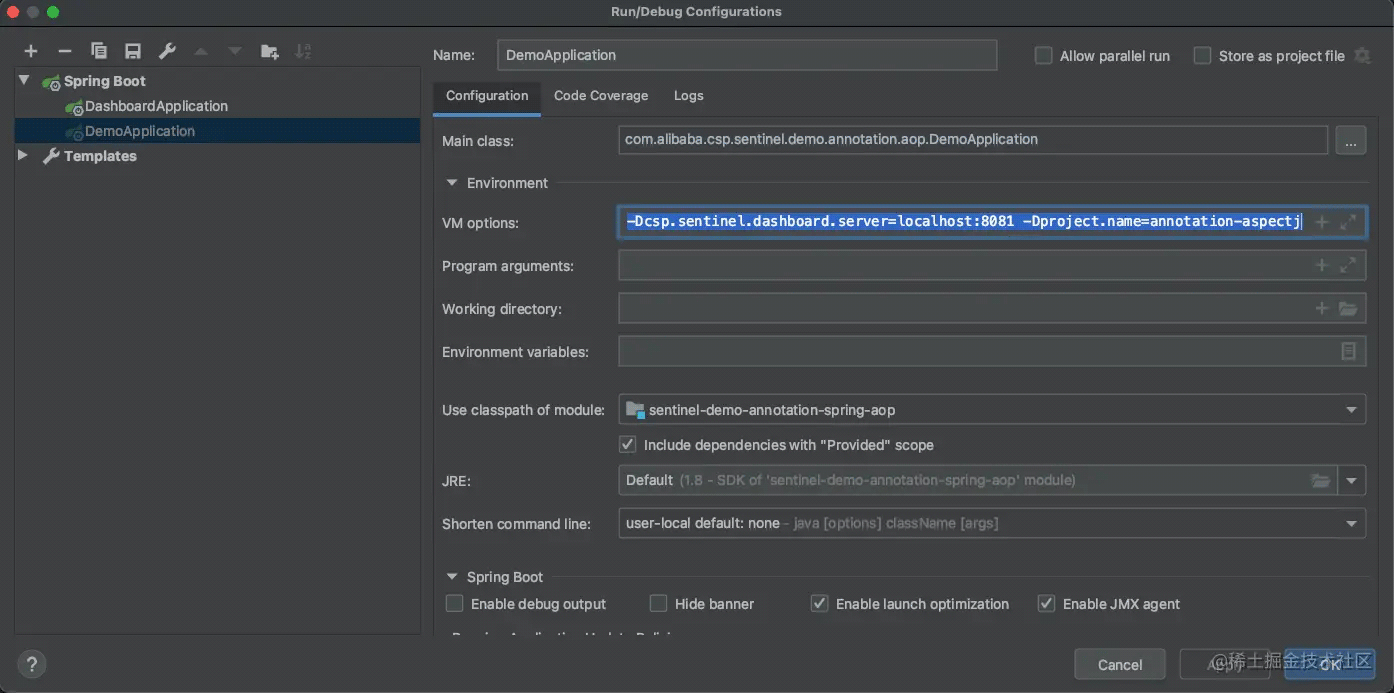Screen dimensions: 1394x693
Task: Click the Add New Configuration plus icon
Action: (31, 51)
